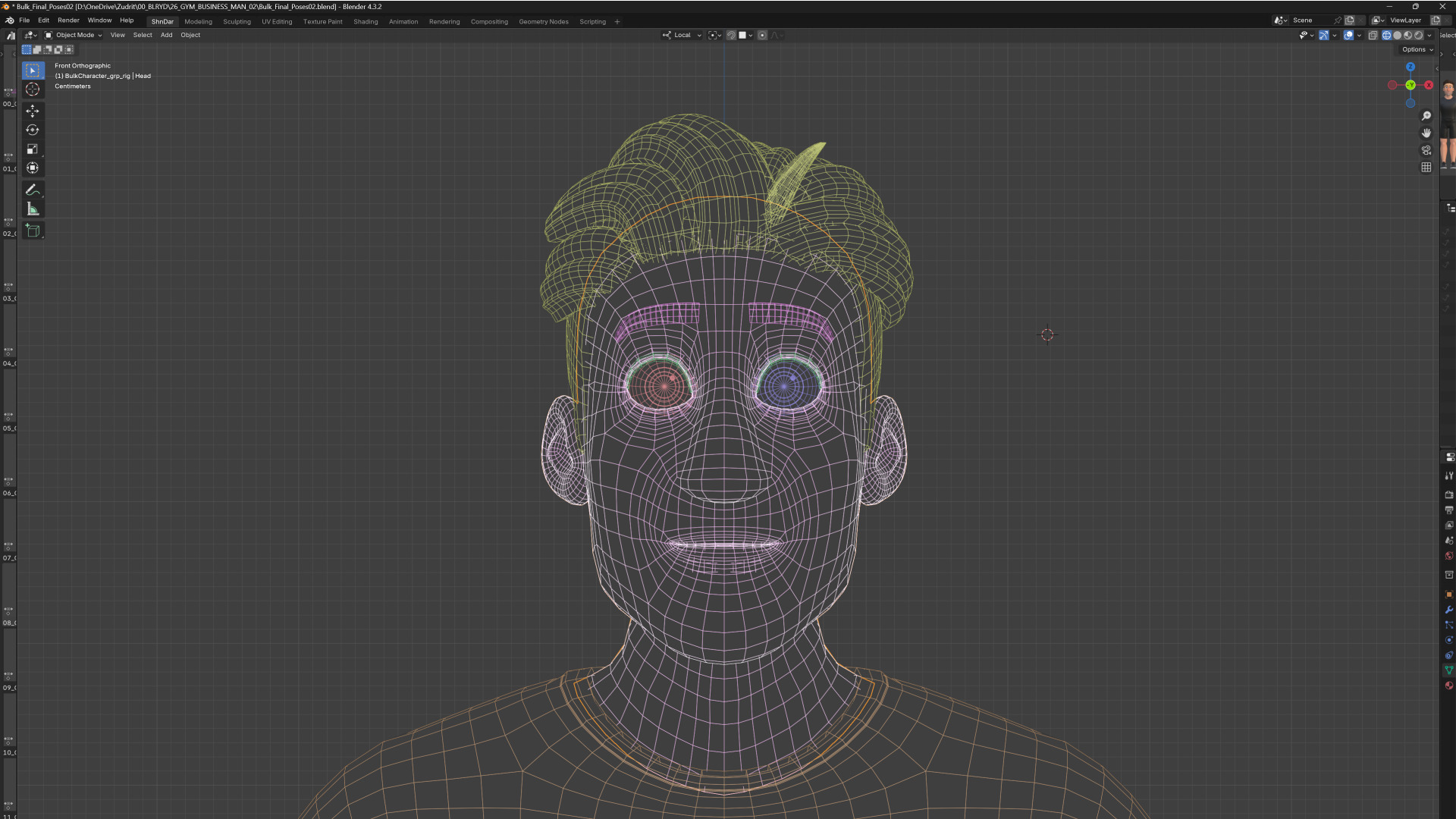Open the Object Mode dropdown
This screenshot has width=1456, height=819.
click(x=74, y=35)
